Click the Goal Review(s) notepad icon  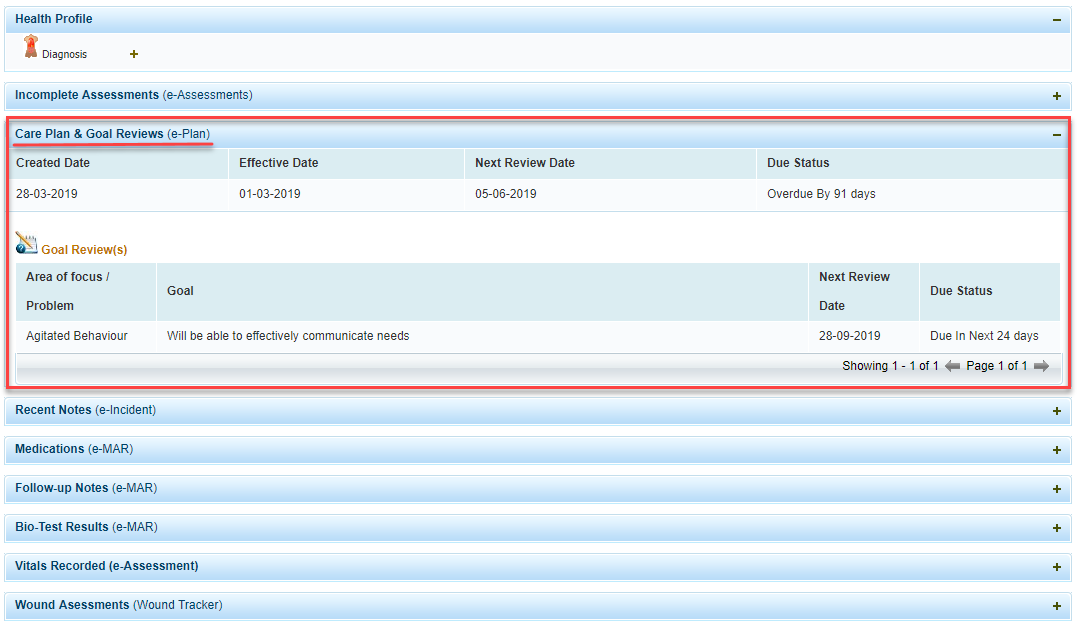tap(27, 243)
